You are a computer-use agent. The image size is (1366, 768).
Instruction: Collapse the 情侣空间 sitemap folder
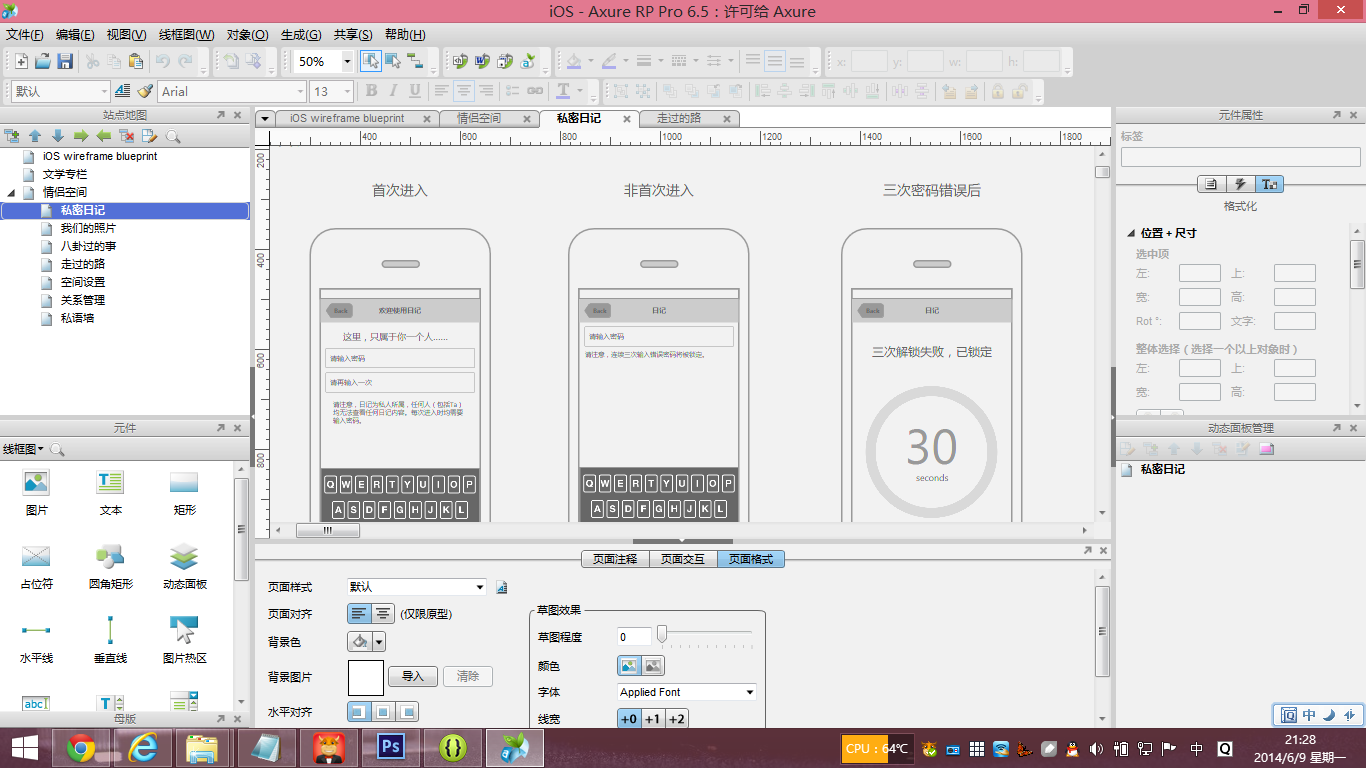(x=11, y=192)
